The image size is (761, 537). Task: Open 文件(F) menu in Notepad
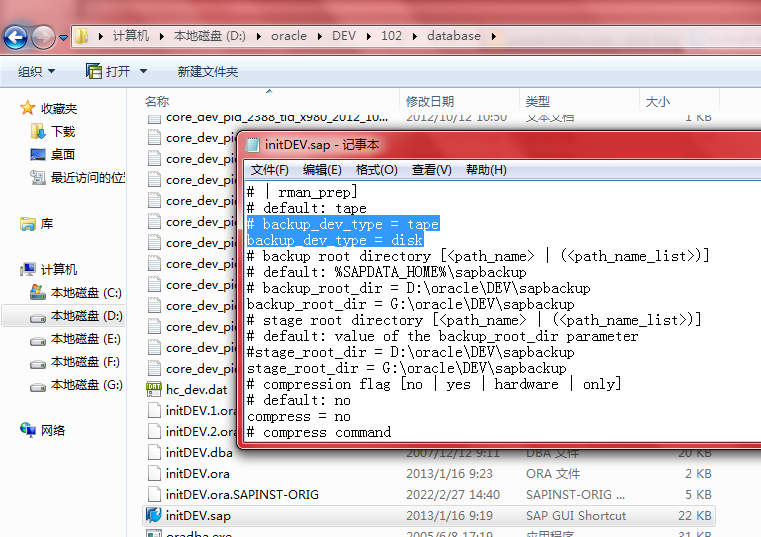click(x=269, y=170)
